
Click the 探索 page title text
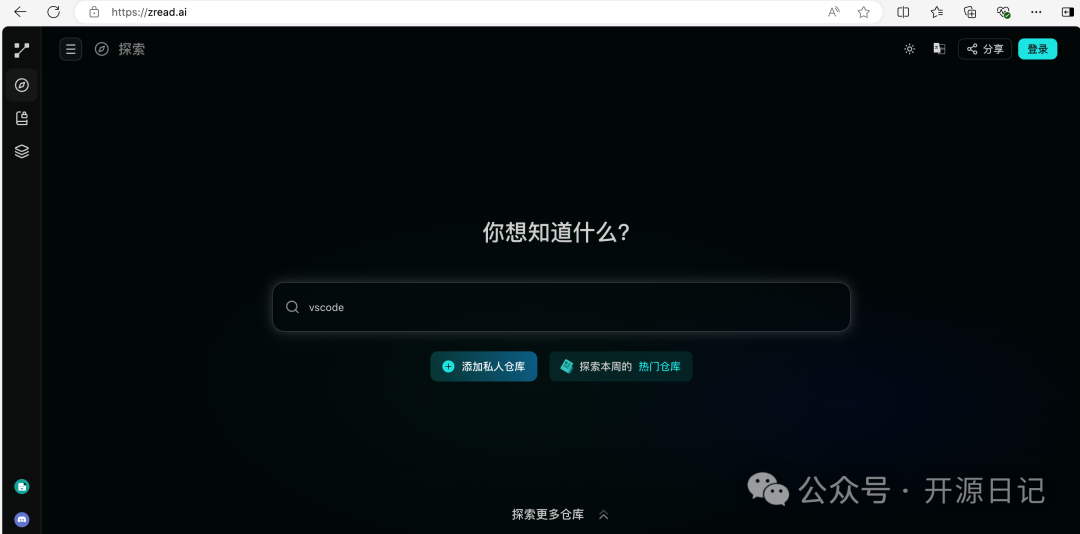[x=132, y=49]
